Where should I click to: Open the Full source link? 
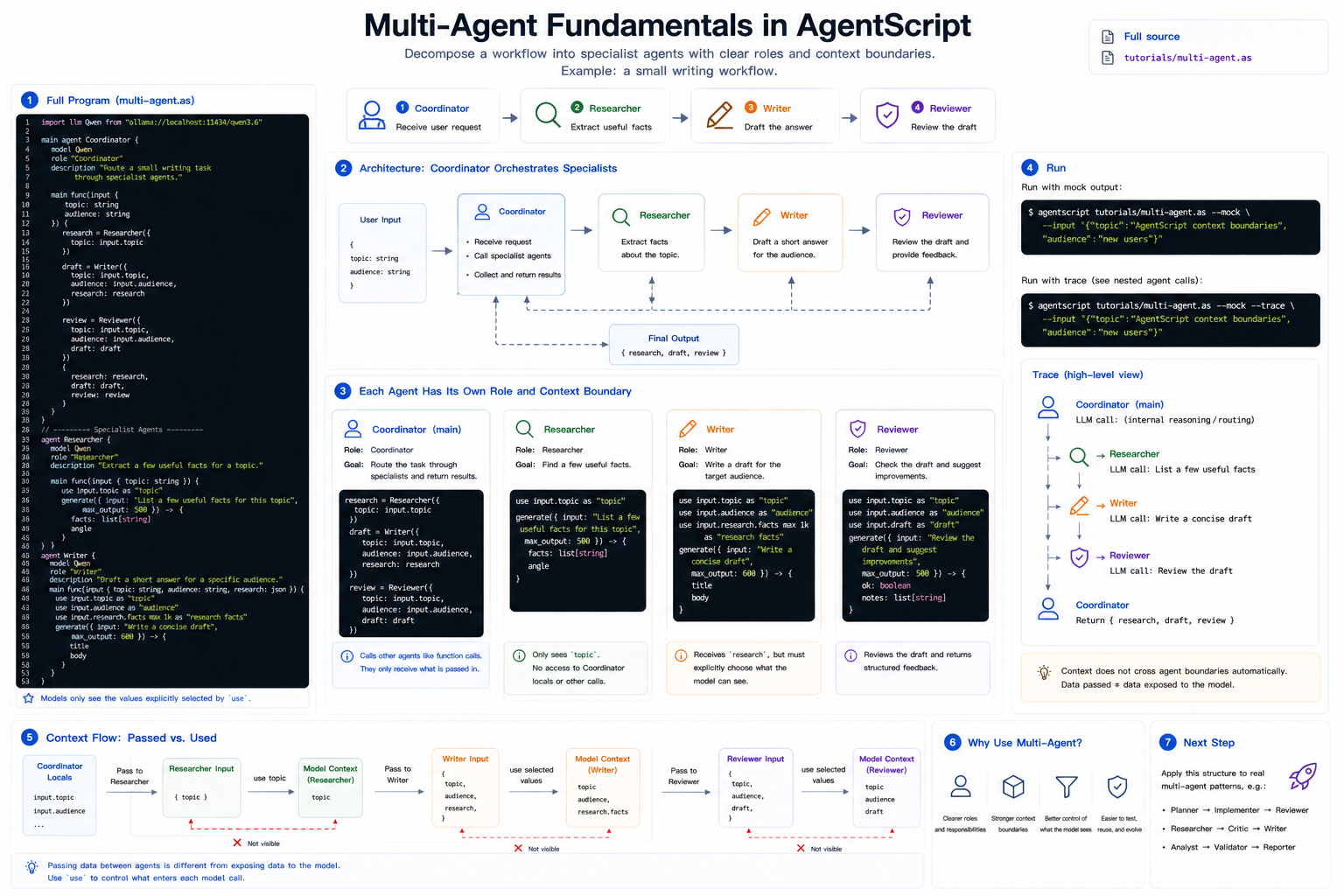click(x=1151, y=37)
